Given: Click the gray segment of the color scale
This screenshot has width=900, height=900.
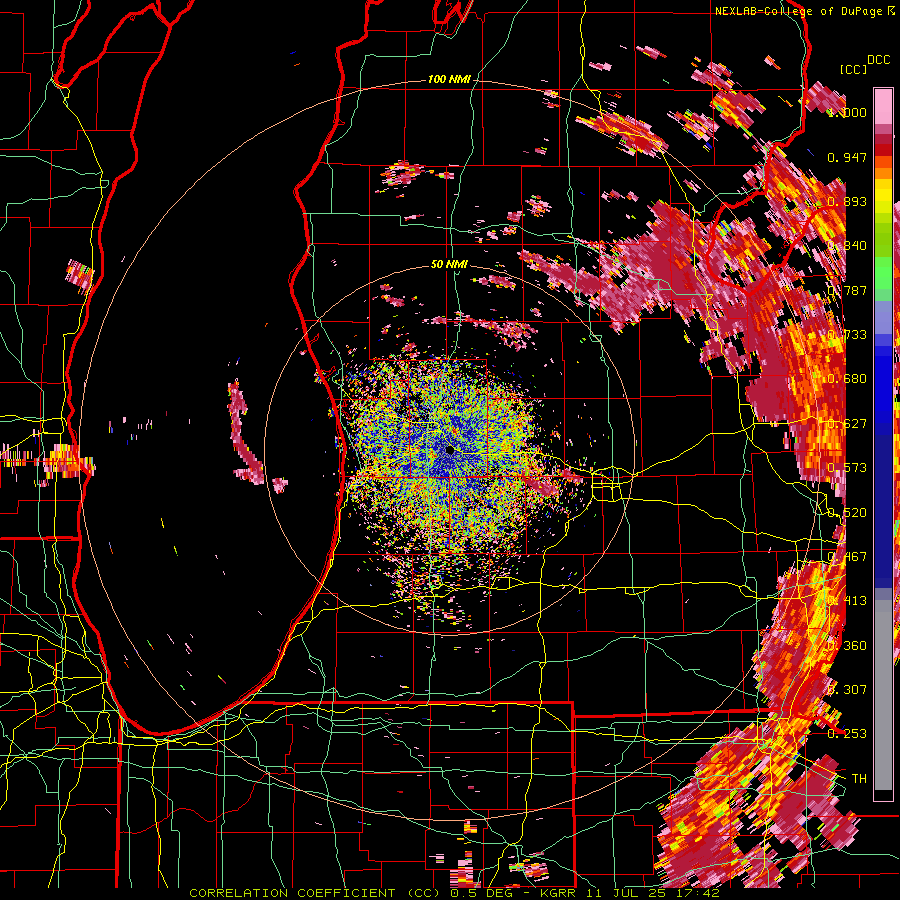Looking at the screenshot, I should click(883, 695).
